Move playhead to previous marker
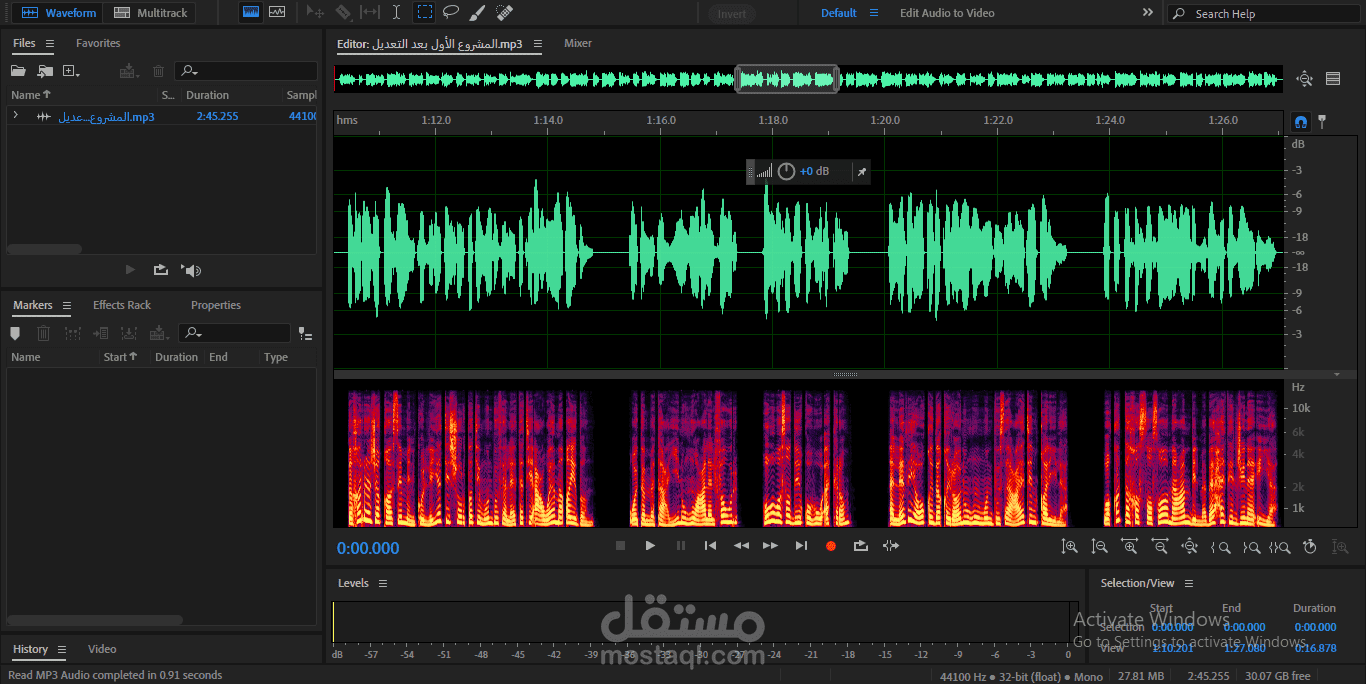 (710, 546)
